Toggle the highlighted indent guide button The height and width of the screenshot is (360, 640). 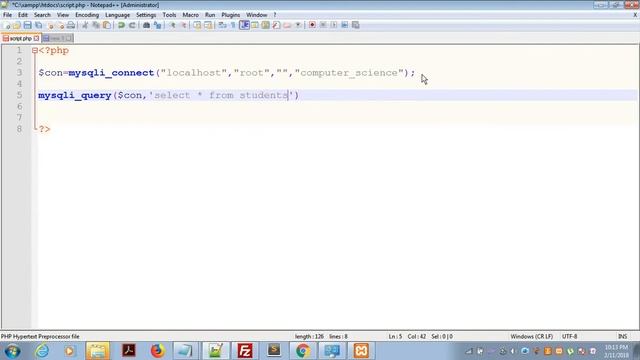(244, 25)
